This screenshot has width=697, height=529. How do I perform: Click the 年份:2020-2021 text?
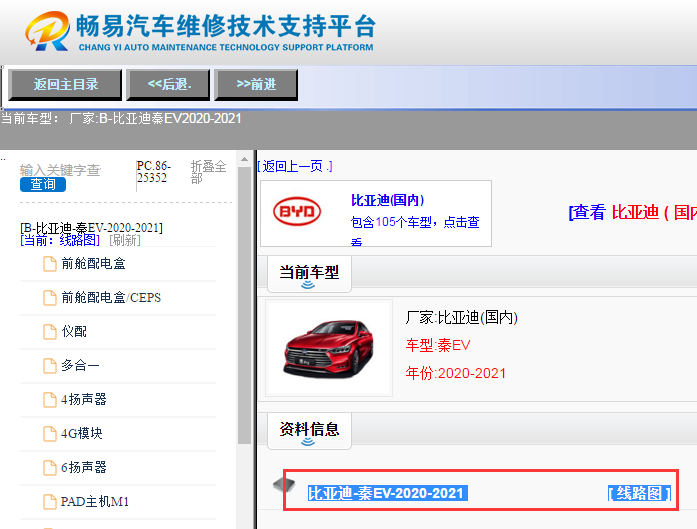(456, 373)
